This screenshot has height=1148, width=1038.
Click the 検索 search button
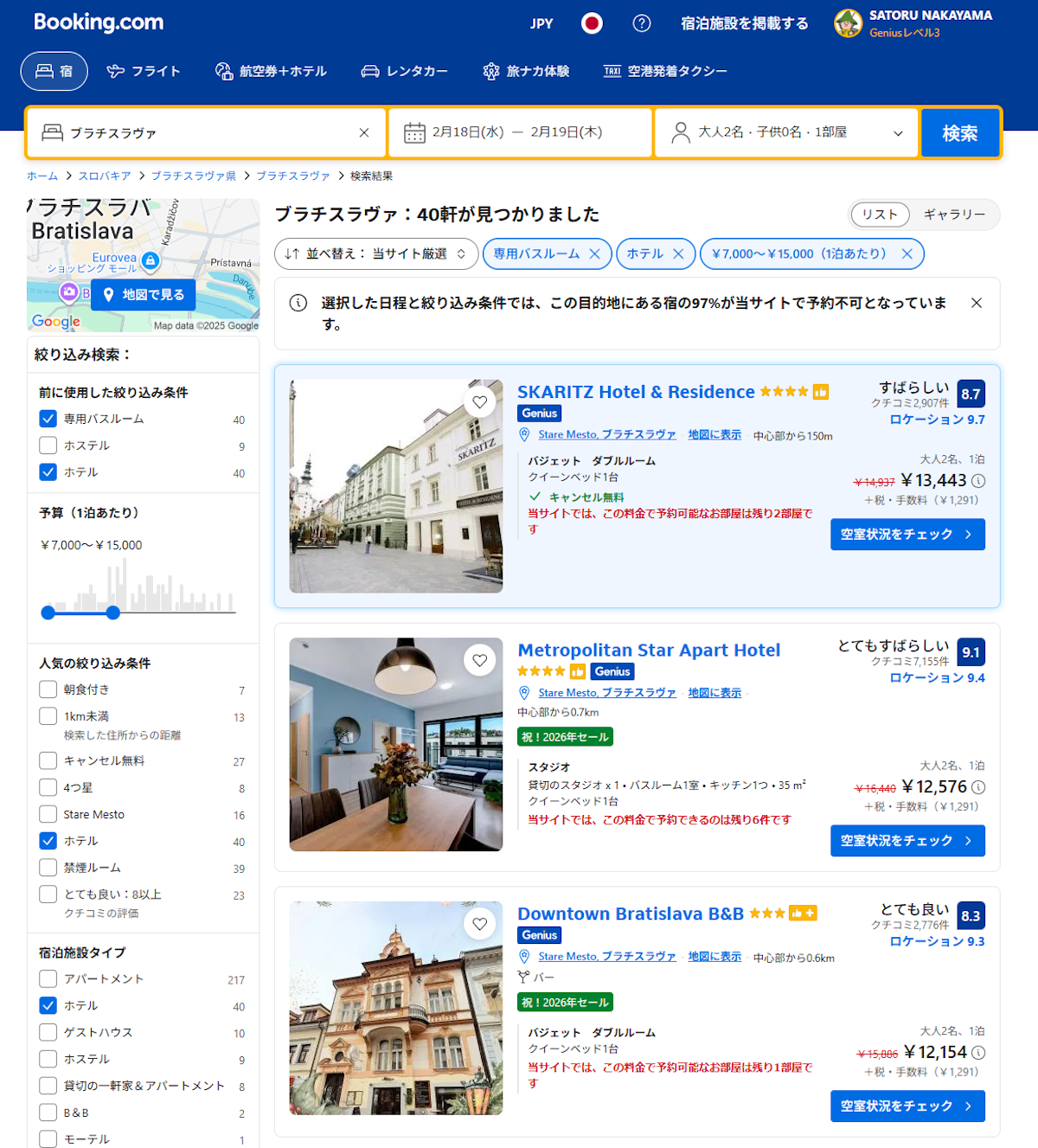(x=960, y=132)
